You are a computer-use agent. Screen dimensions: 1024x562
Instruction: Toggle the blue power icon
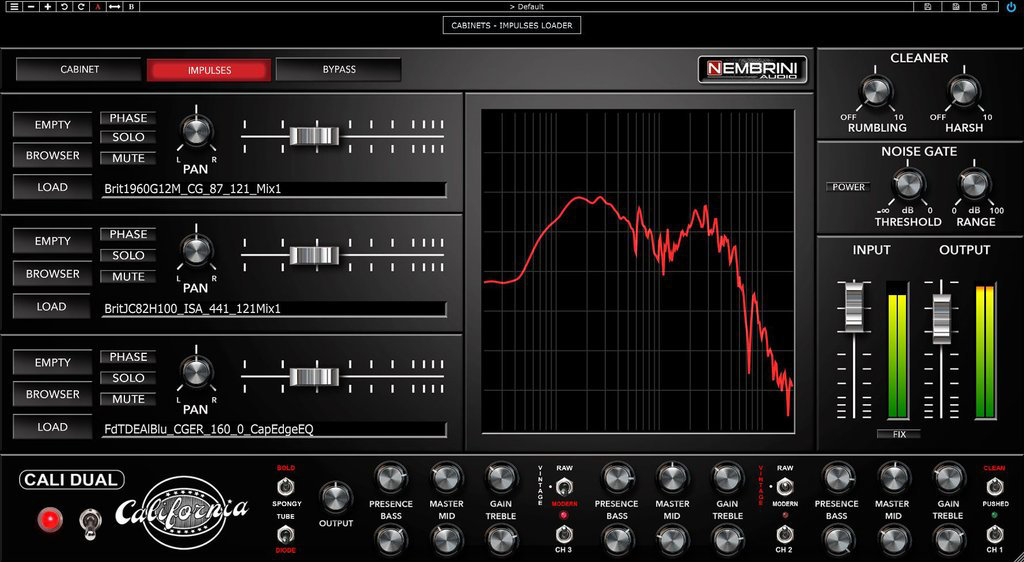[1012, 7]
